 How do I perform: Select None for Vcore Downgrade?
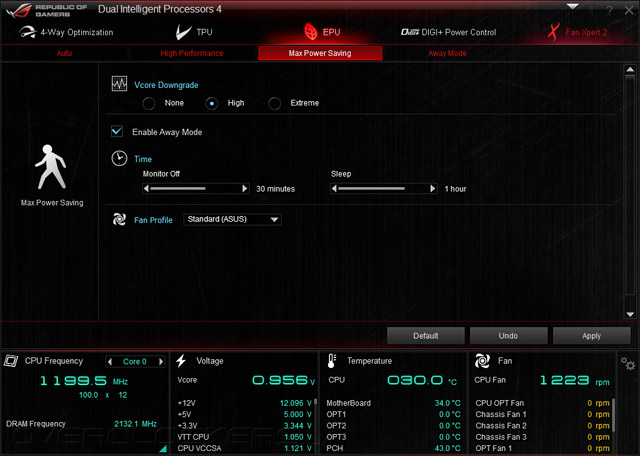[149, 103]
